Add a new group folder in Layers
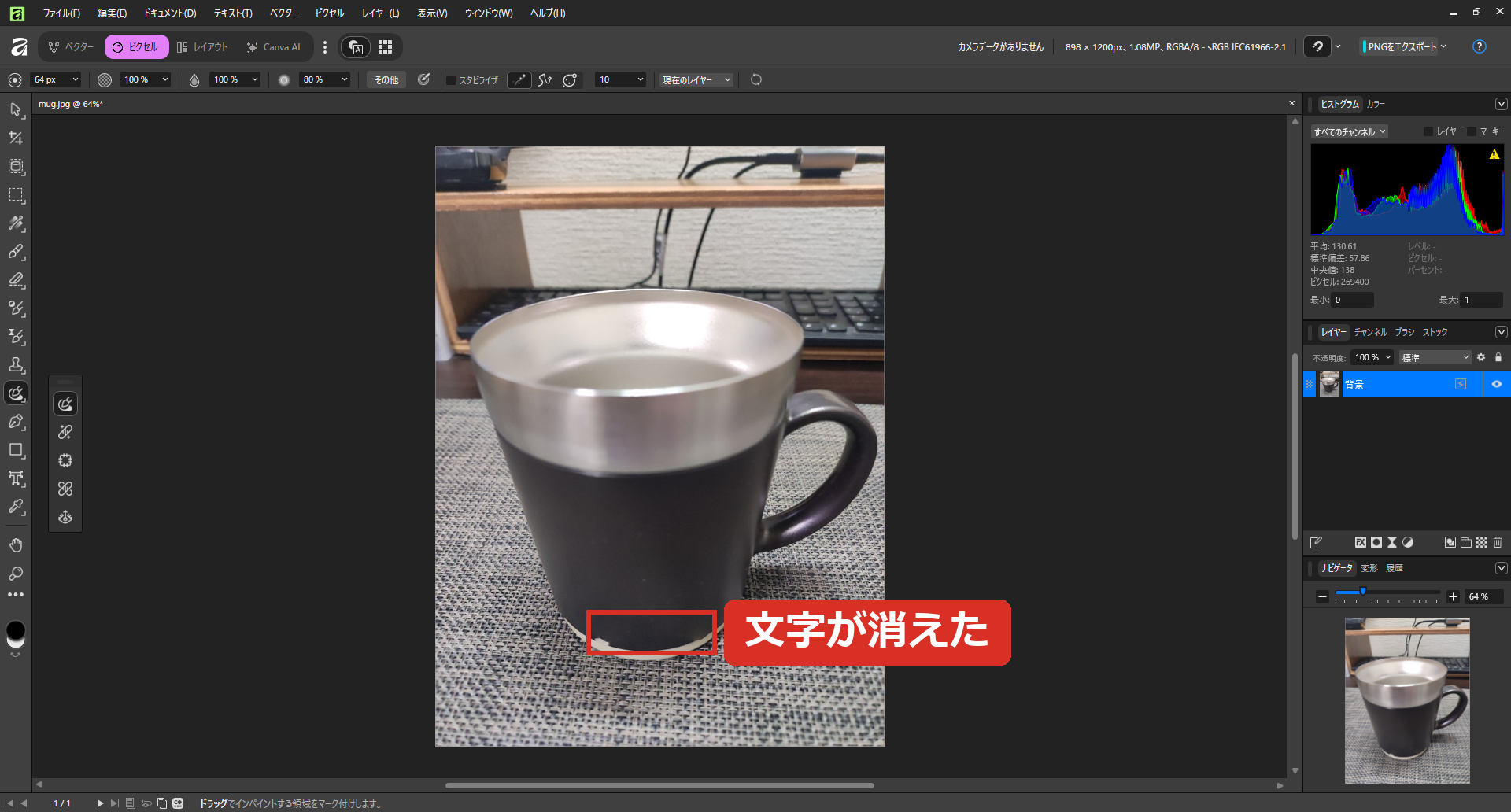The width and height of the screenshot is (1511, 812). coord(1466,542)
